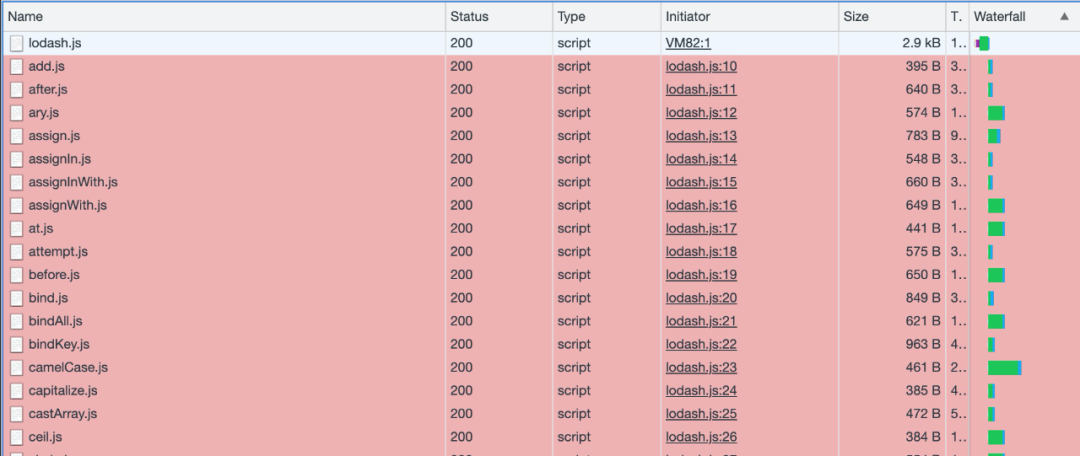Click the assign.js file icon
This screenshot has height=456, width=1080.
point(17,136)
